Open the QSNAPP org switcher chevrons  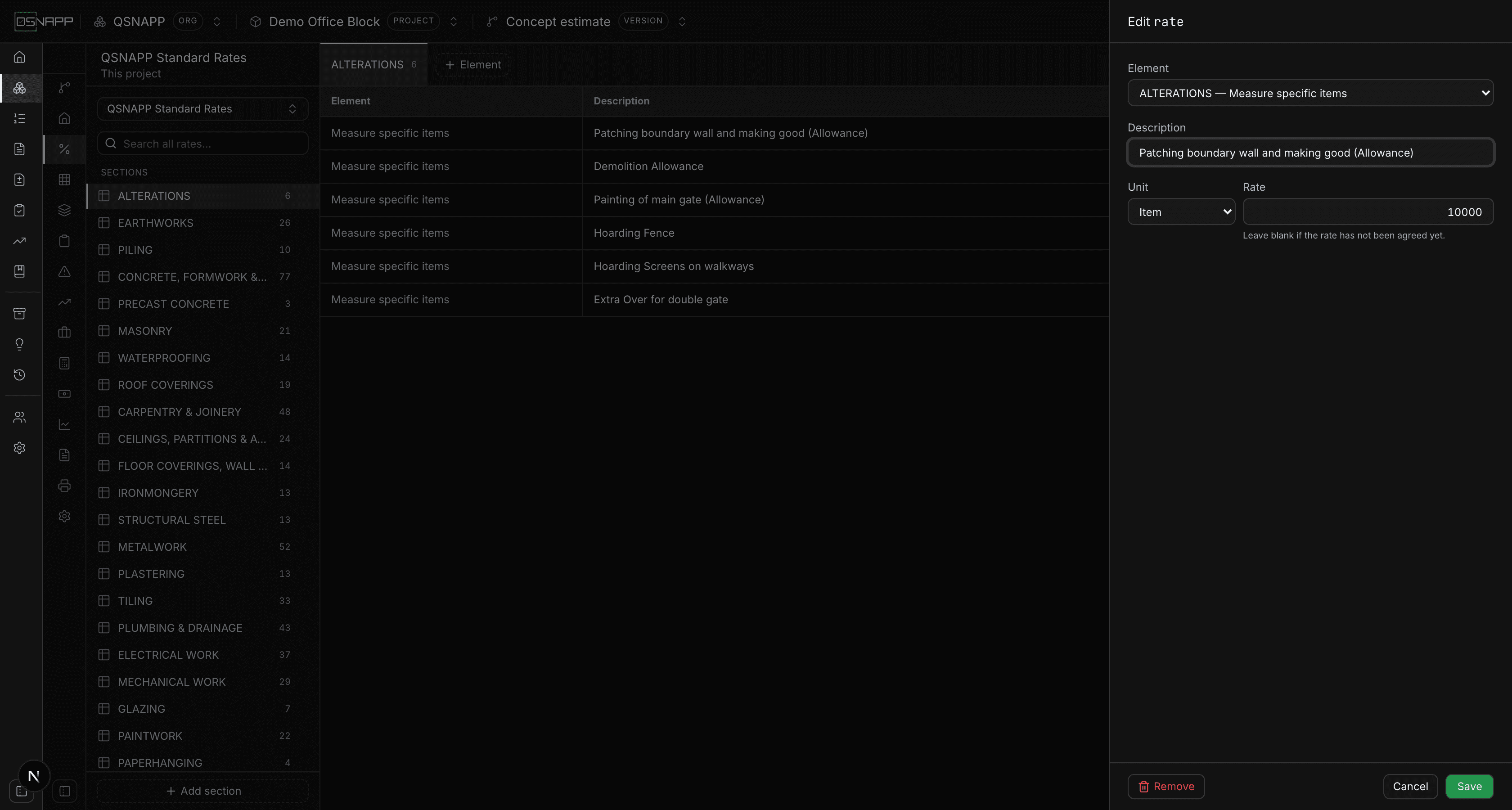coord(216,21)
